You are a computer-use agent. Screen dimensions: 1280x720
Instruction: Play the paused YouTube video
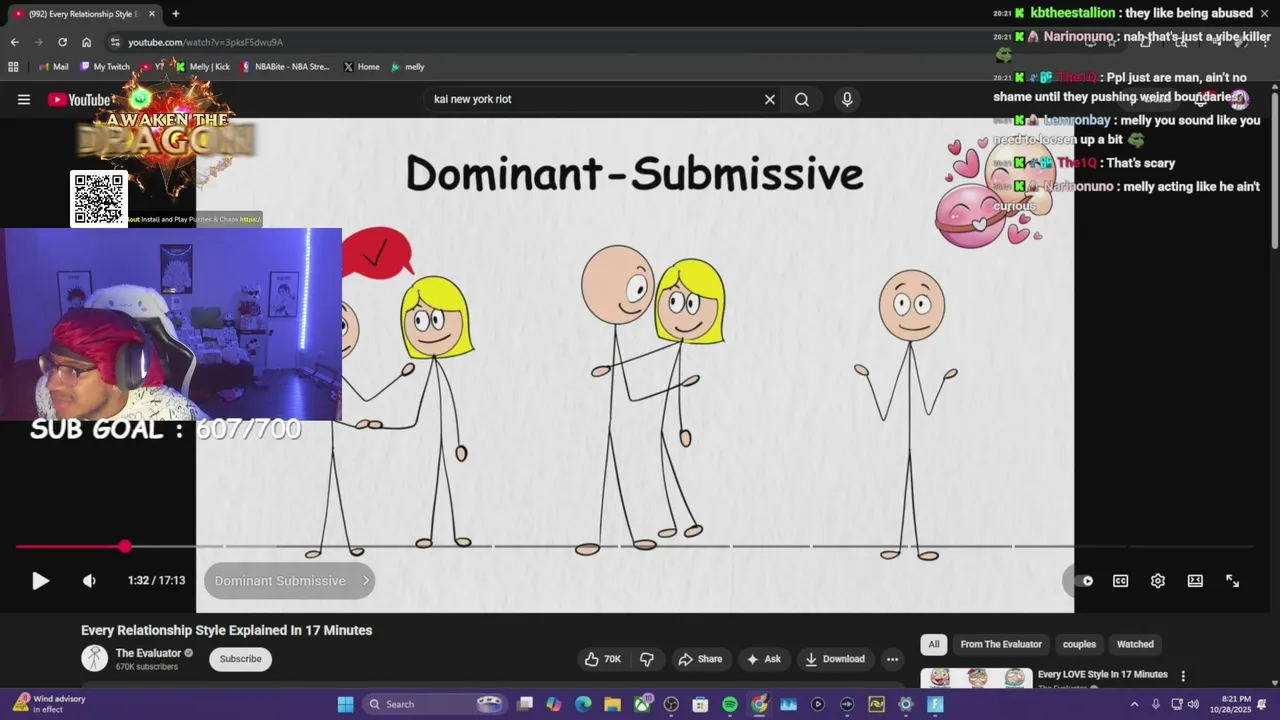[40, 581]
